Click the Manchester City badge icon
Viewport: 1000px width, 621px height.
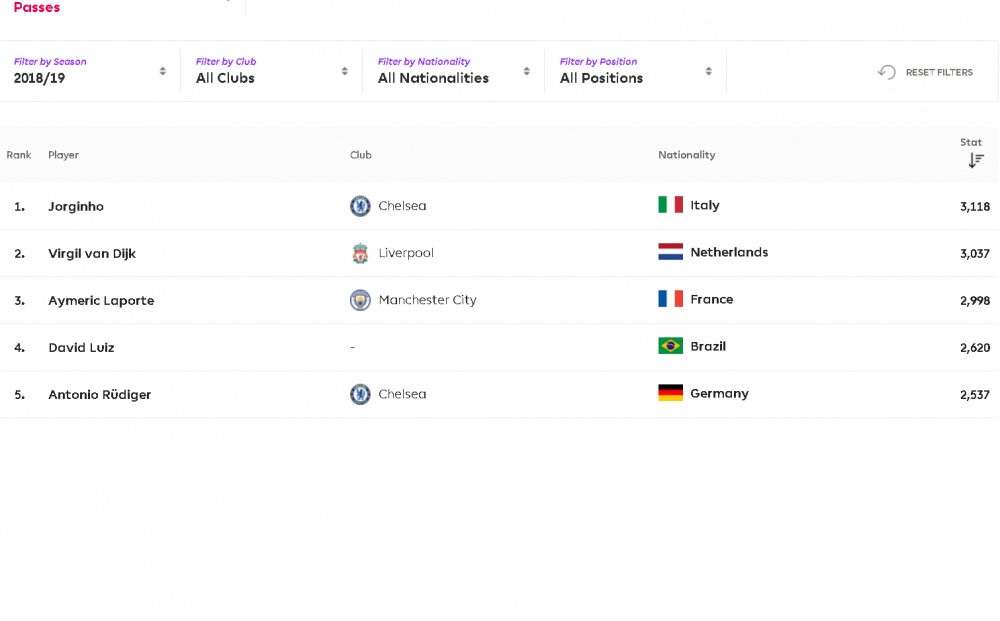pos(360,300)
